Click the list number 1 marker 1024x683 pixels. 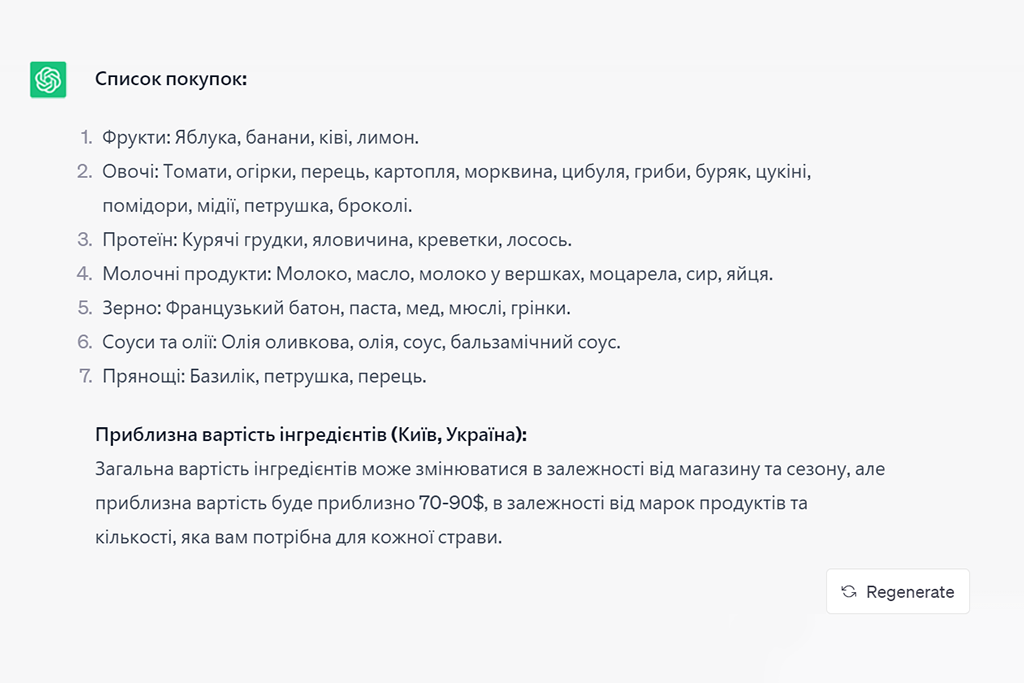[x=86, y=138]
